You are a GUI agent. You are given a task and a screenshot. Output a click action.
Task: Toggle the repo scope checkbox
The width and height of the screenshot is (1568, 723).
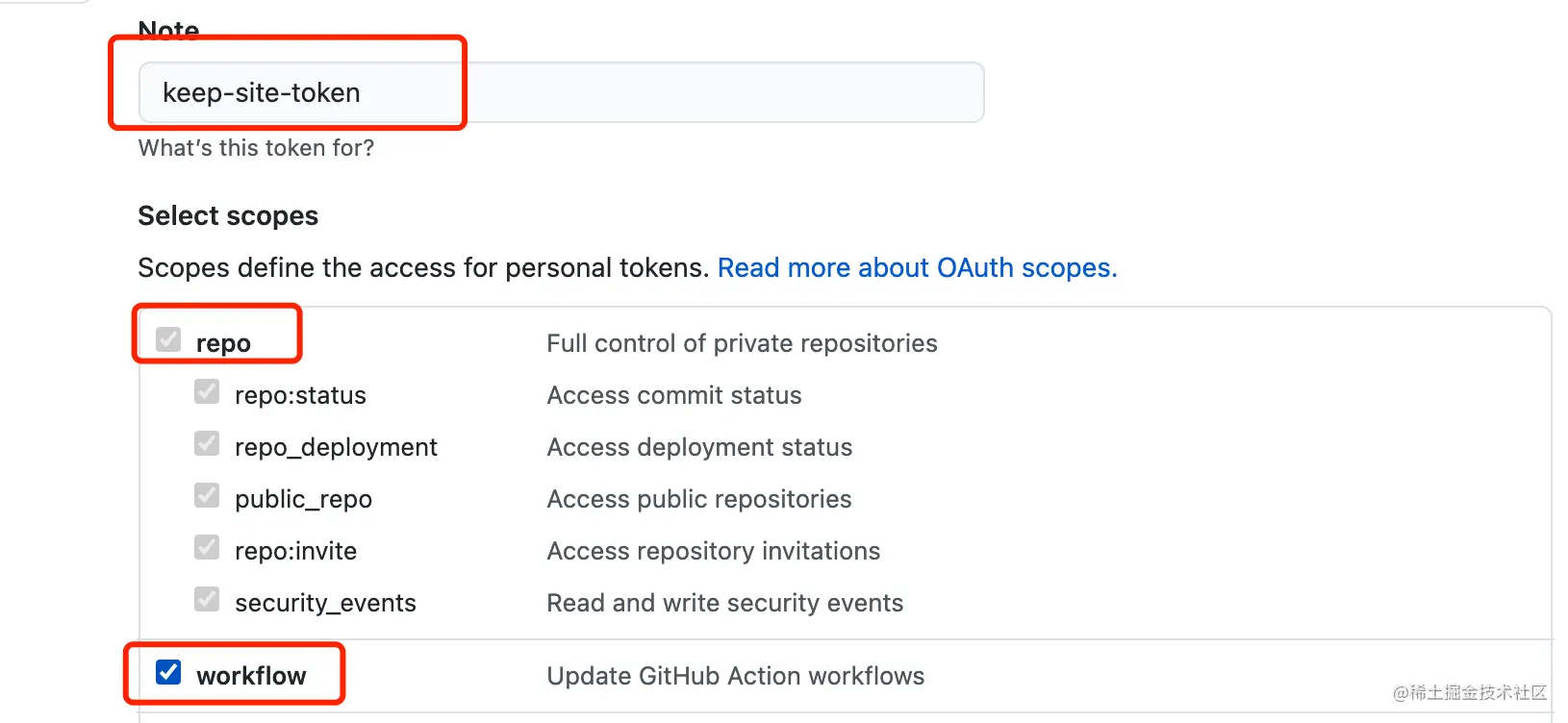(168, 340)
